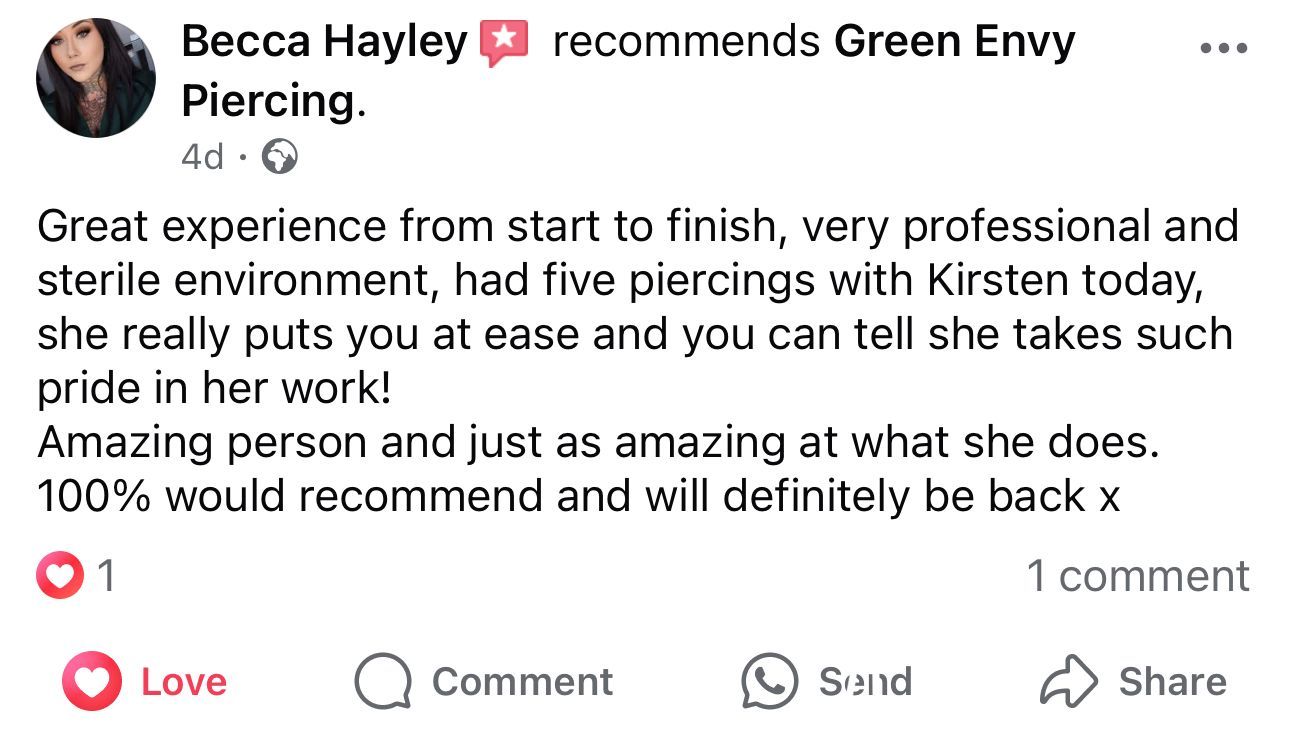This screenshot has height=733, width=1290.
Task: Open Becca Hayley's profile picture
Action: (x=96, y=78)
